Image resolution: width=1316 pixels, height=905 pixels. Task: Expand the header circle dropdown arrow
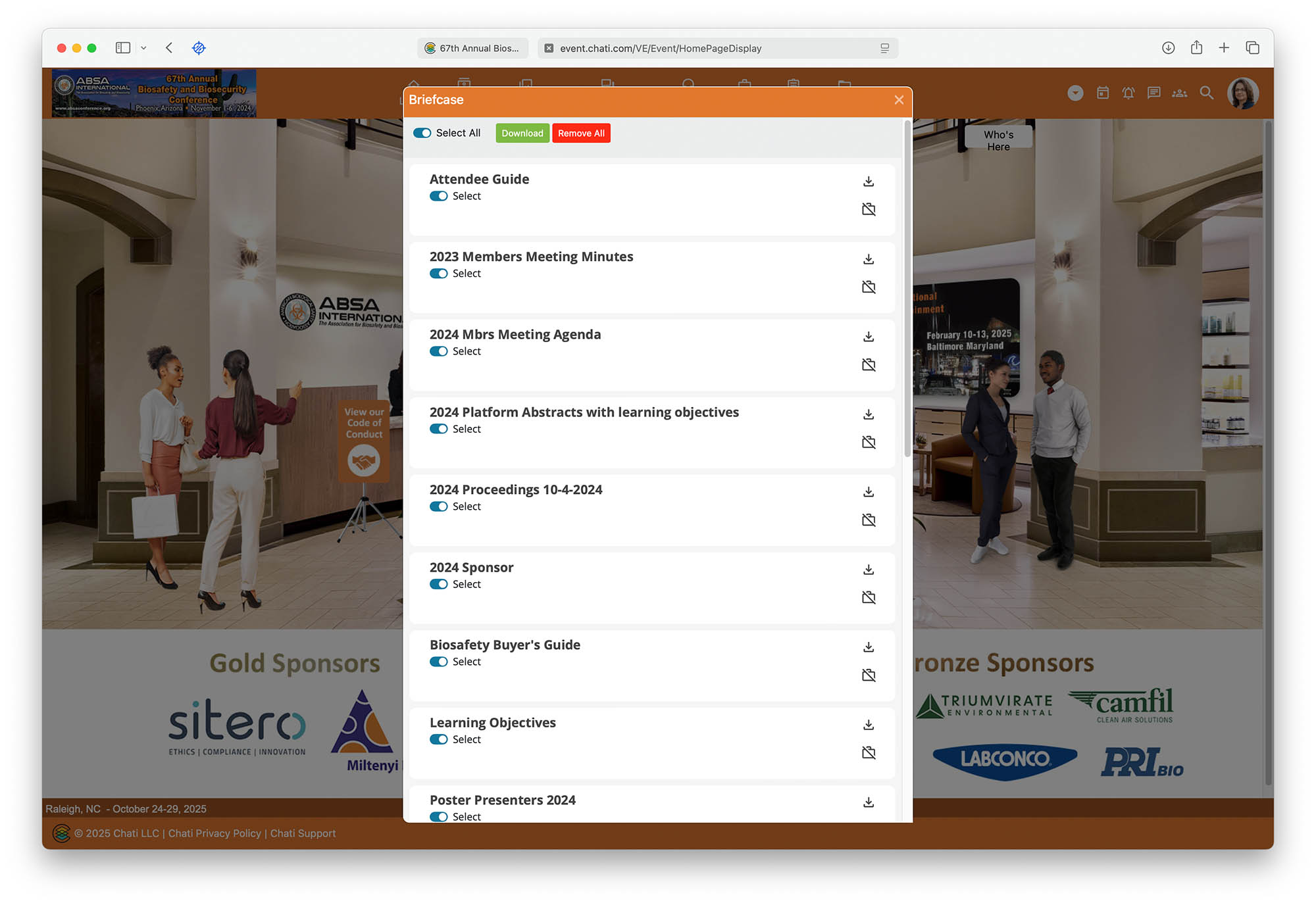click(x=1075, y=93)
